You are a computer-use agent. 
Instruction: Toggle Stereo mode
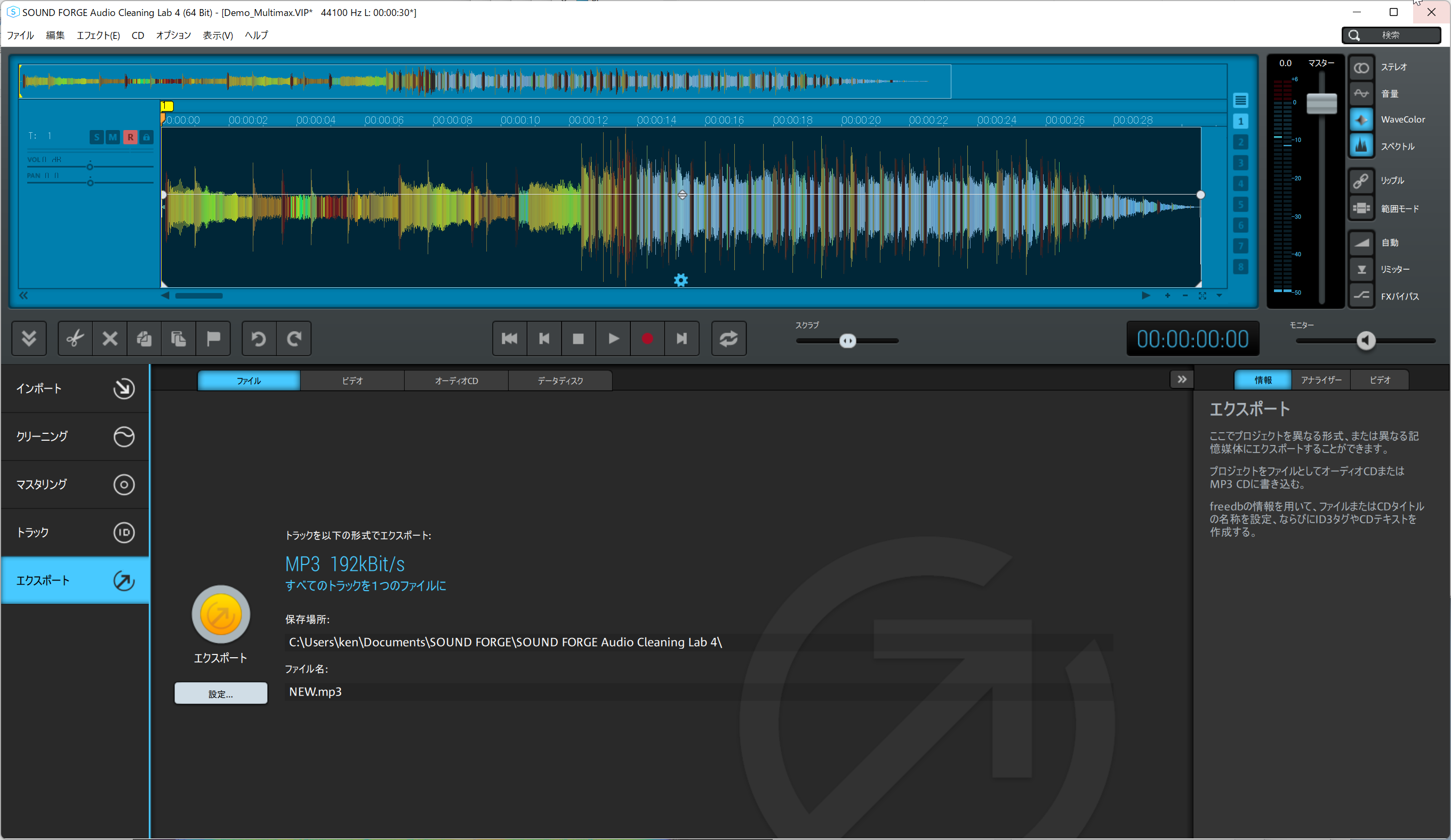tap(1361, 68)
